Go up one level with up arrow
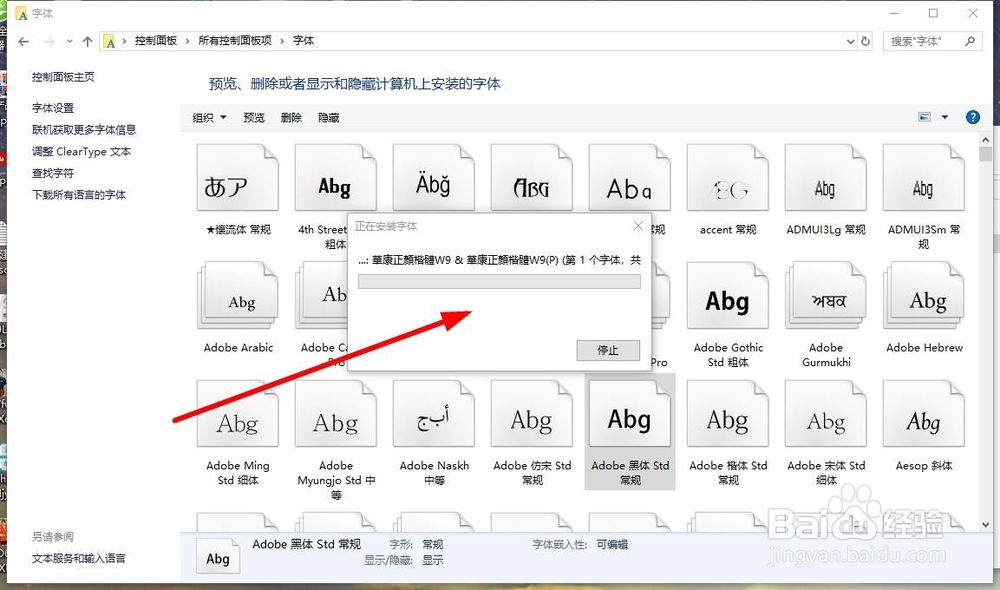 pyautogui.click(x=87, y=41)
